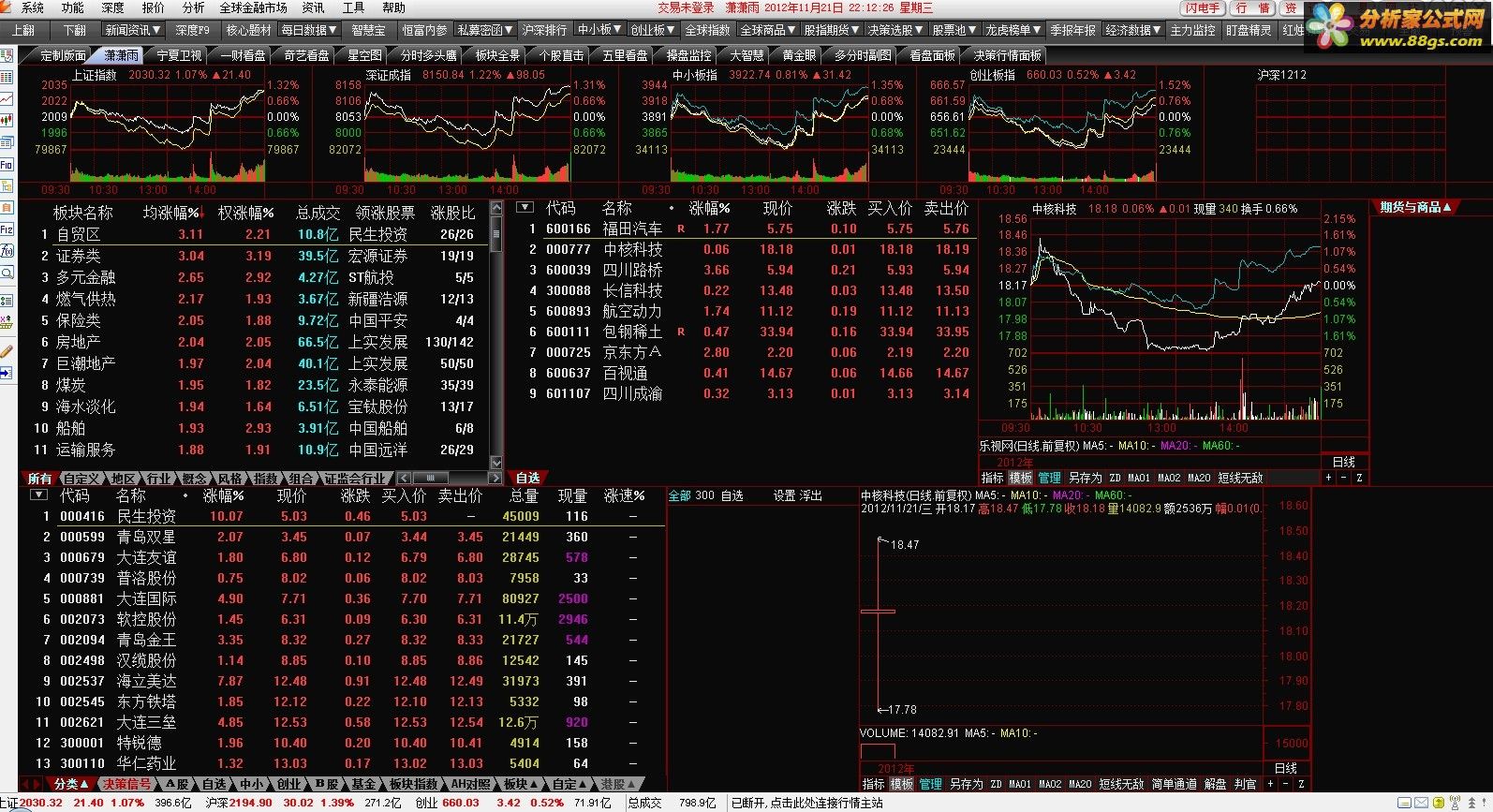Click the candlestick sidebar icon
1493x812 pixels.
point(7,120)
